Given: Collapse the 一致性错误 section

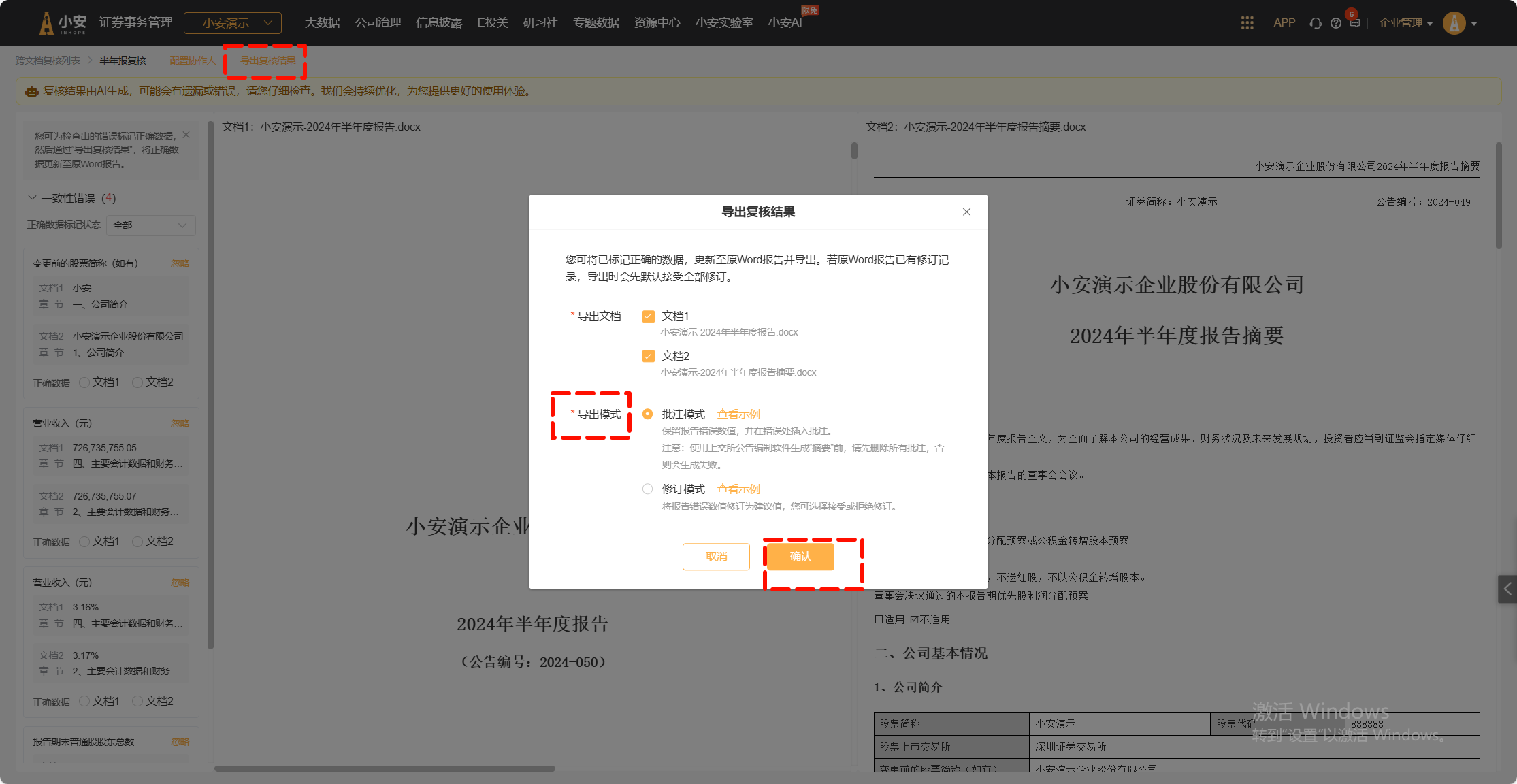Looking at the screenshot, I should [32, 198].
